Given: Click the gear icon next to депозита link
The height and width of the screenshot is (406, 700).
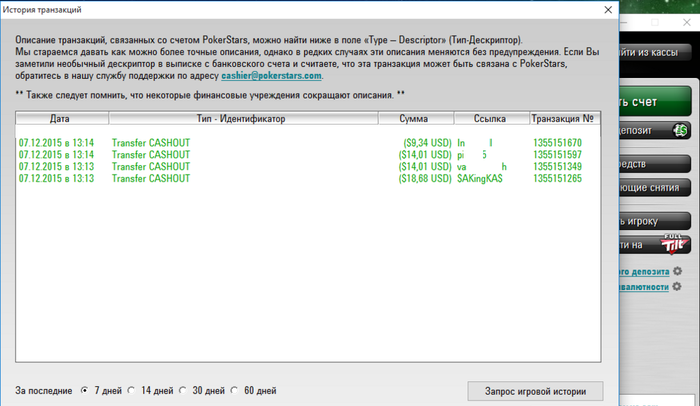Looking at the screenshot, I should point(678,271).
